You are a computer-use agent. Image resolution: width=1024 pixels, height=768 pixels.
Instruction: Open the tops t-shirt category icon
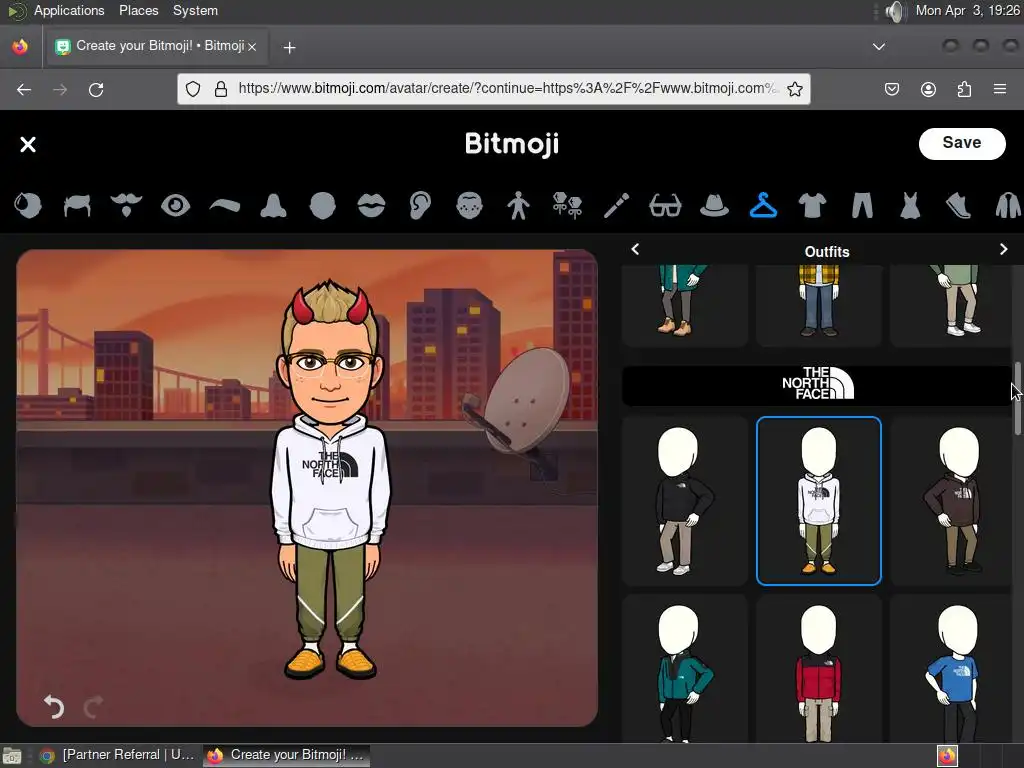click(812, 206)
